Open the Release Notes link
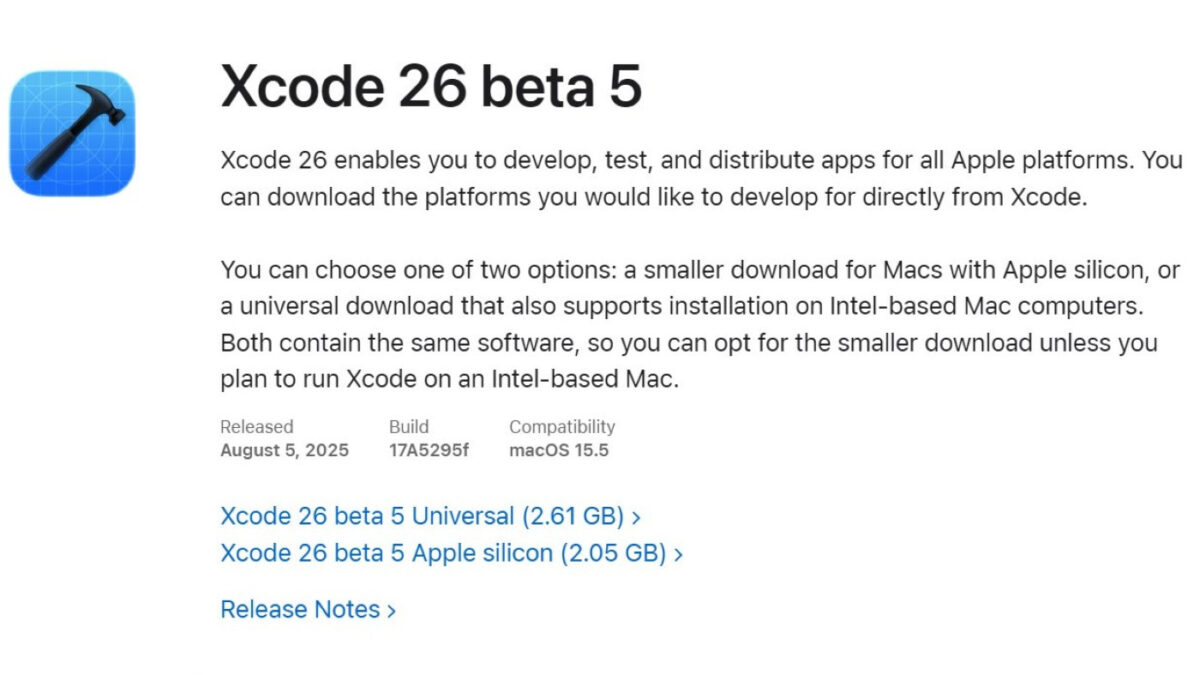Screen dimensions: 1200x675 [x=308, y=609]
